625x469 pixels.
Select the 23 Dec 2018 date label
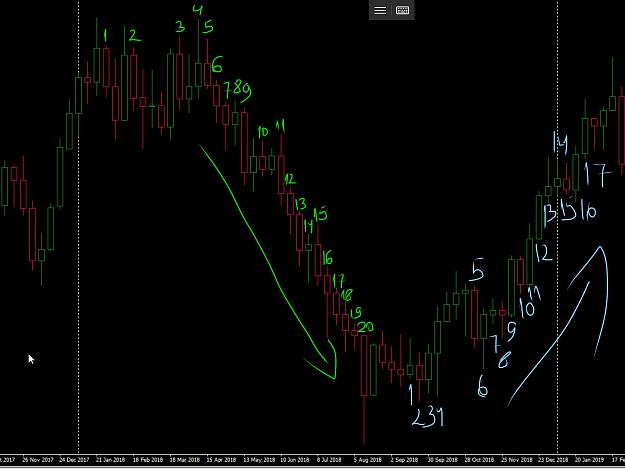click(x=553, y=460)
